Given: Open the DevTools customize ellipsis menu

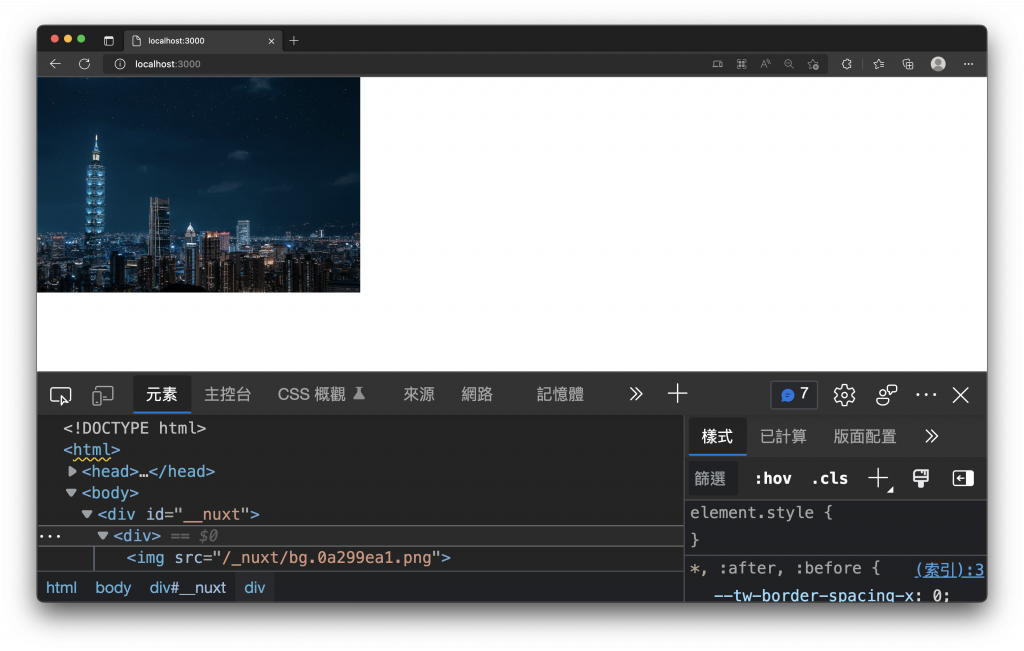Looking at the screenshot, I should 926,395.
